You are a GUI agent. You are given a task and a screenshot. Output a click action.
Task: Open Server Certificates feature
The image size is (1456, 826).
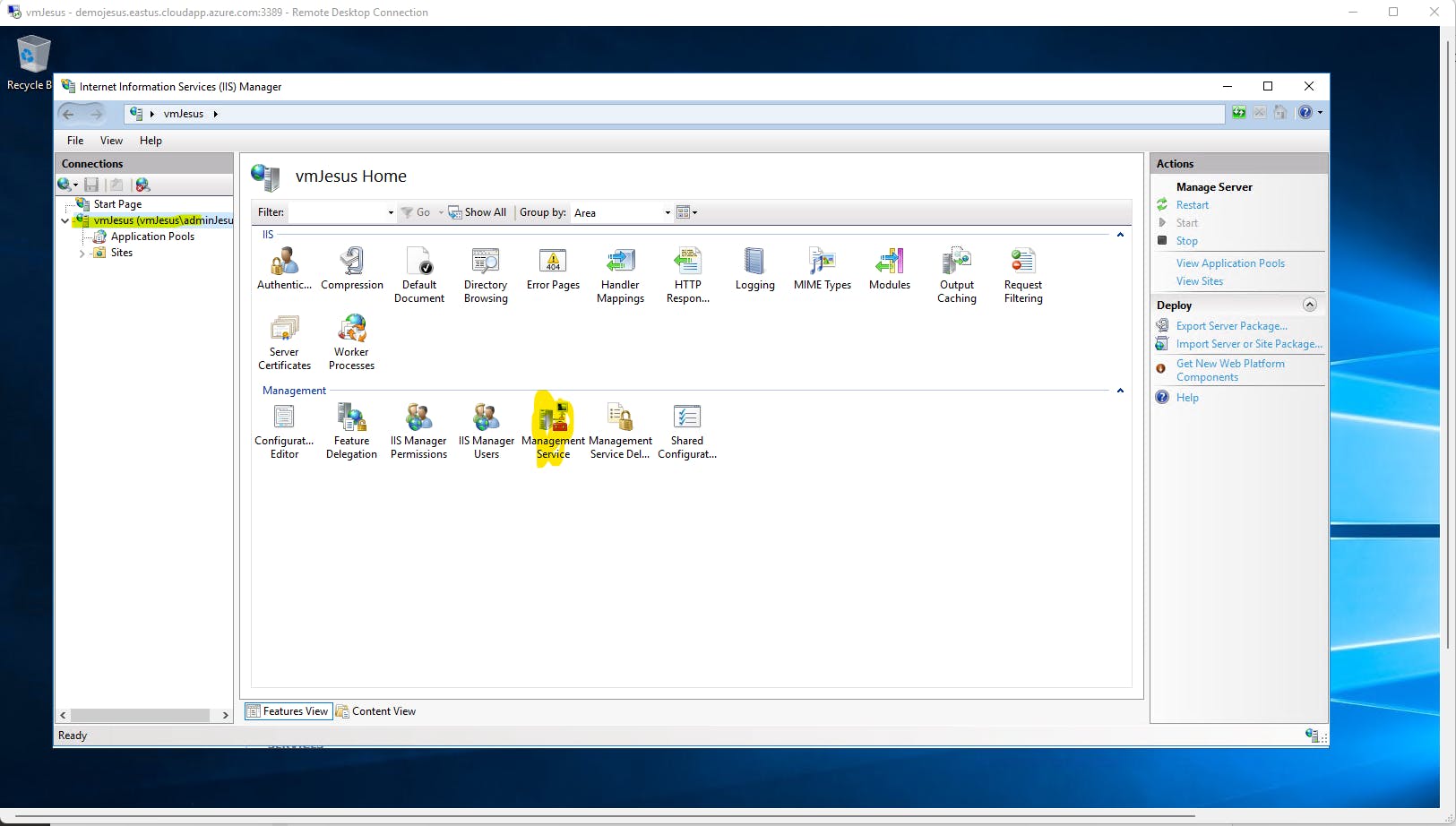coord(284,342)
